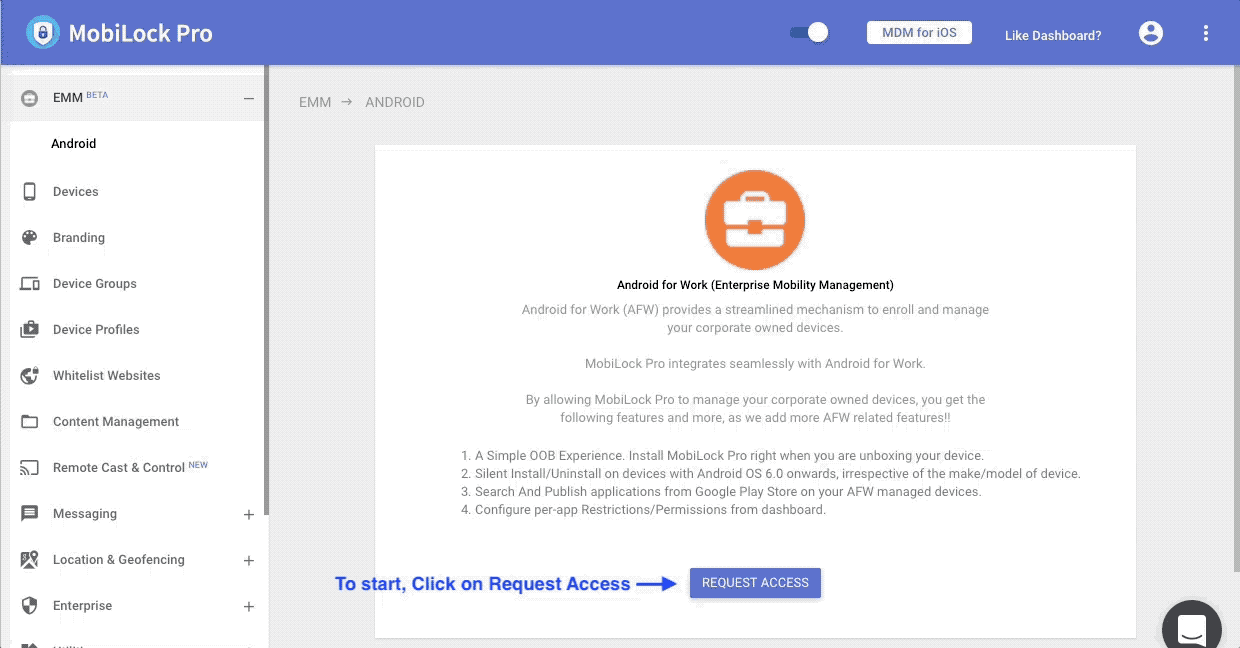Click the Content Management folder icon
1240x648 pixels.
[x=30, y=422]
